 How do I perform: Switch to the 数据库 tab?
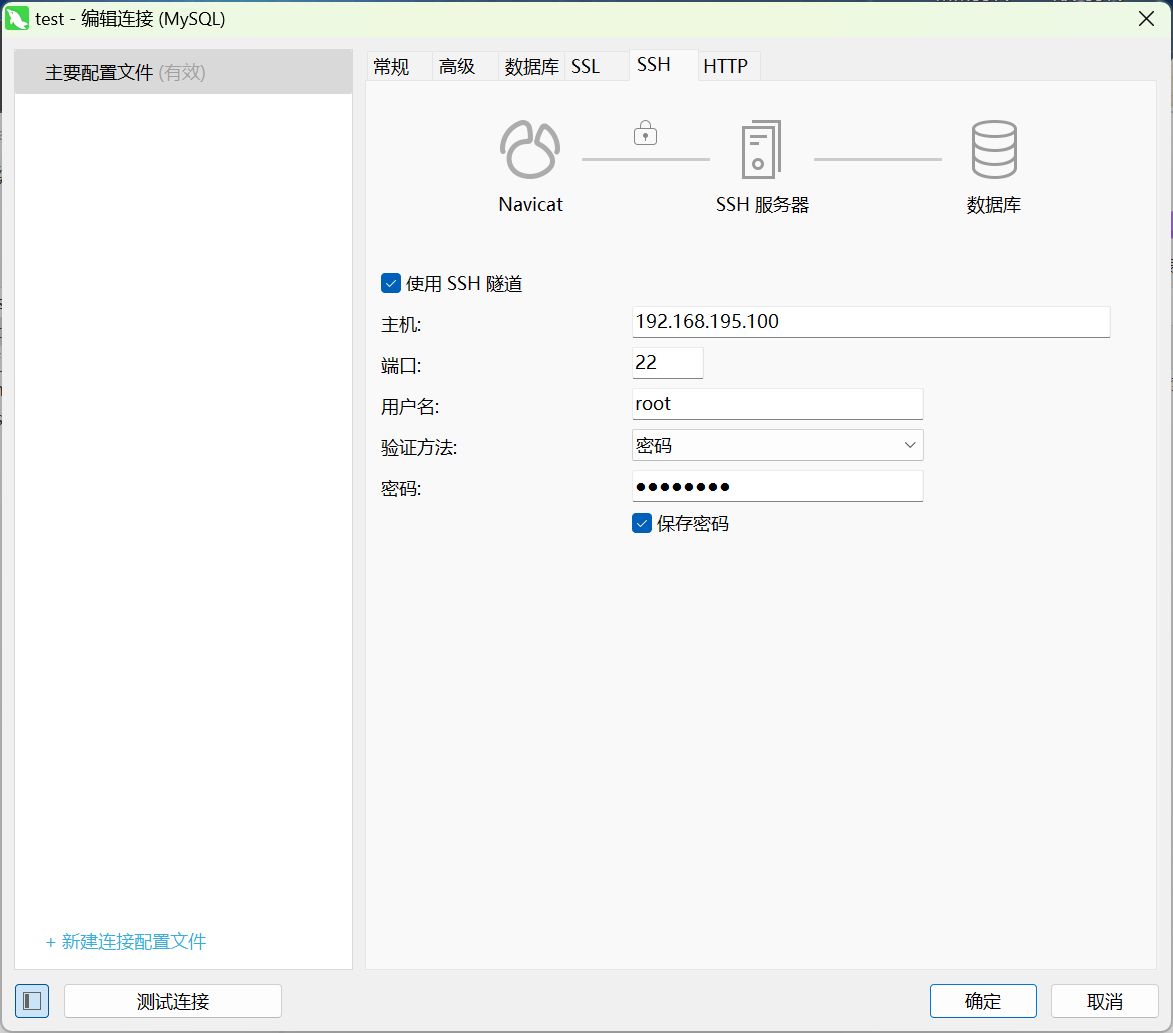coord(531,67)
